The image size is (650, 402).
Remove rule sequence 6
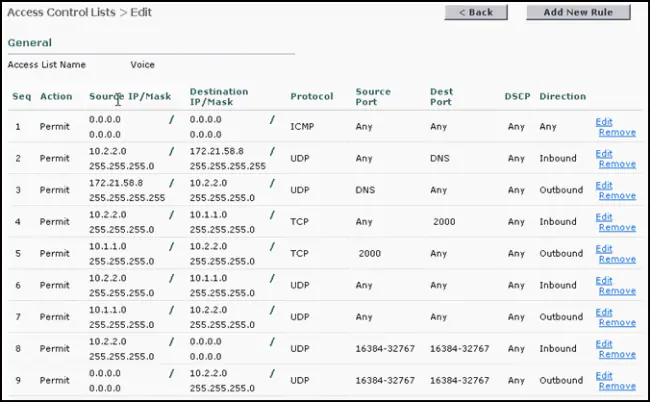[x=617, y=291]
